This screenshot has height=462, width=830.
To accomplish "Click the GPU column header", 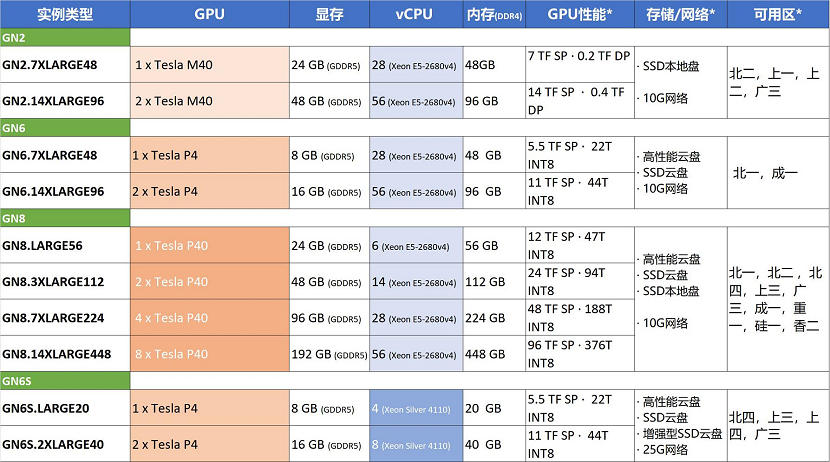I will (x=209, y=14).
